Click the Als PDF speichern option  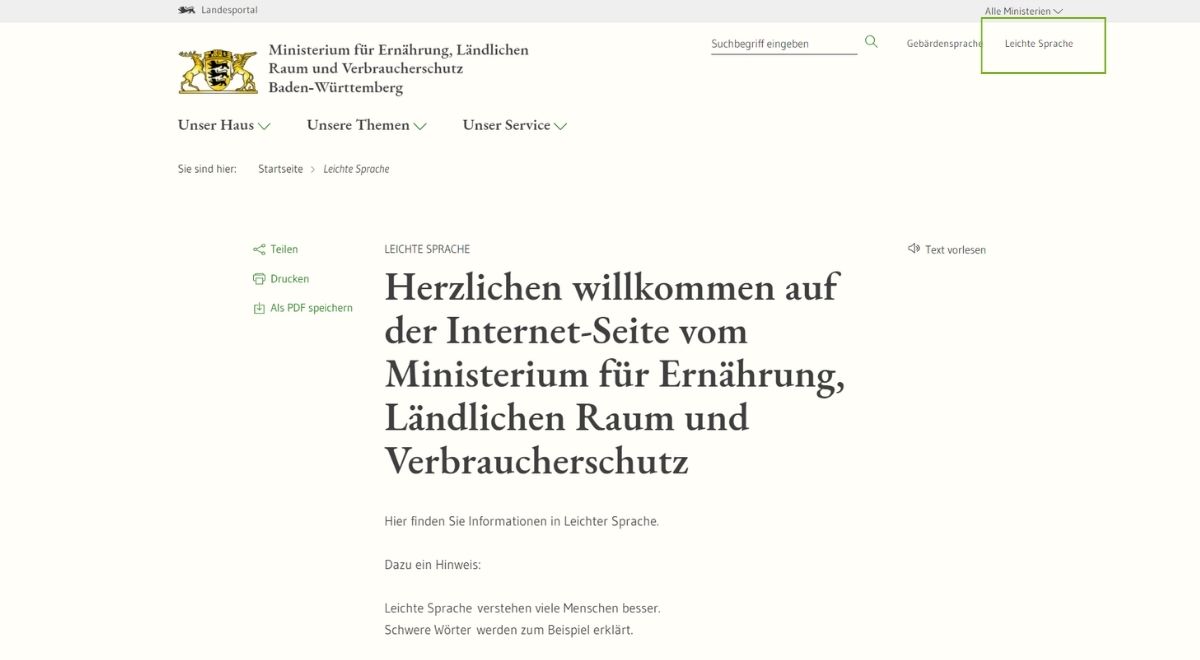pos(312,308)
